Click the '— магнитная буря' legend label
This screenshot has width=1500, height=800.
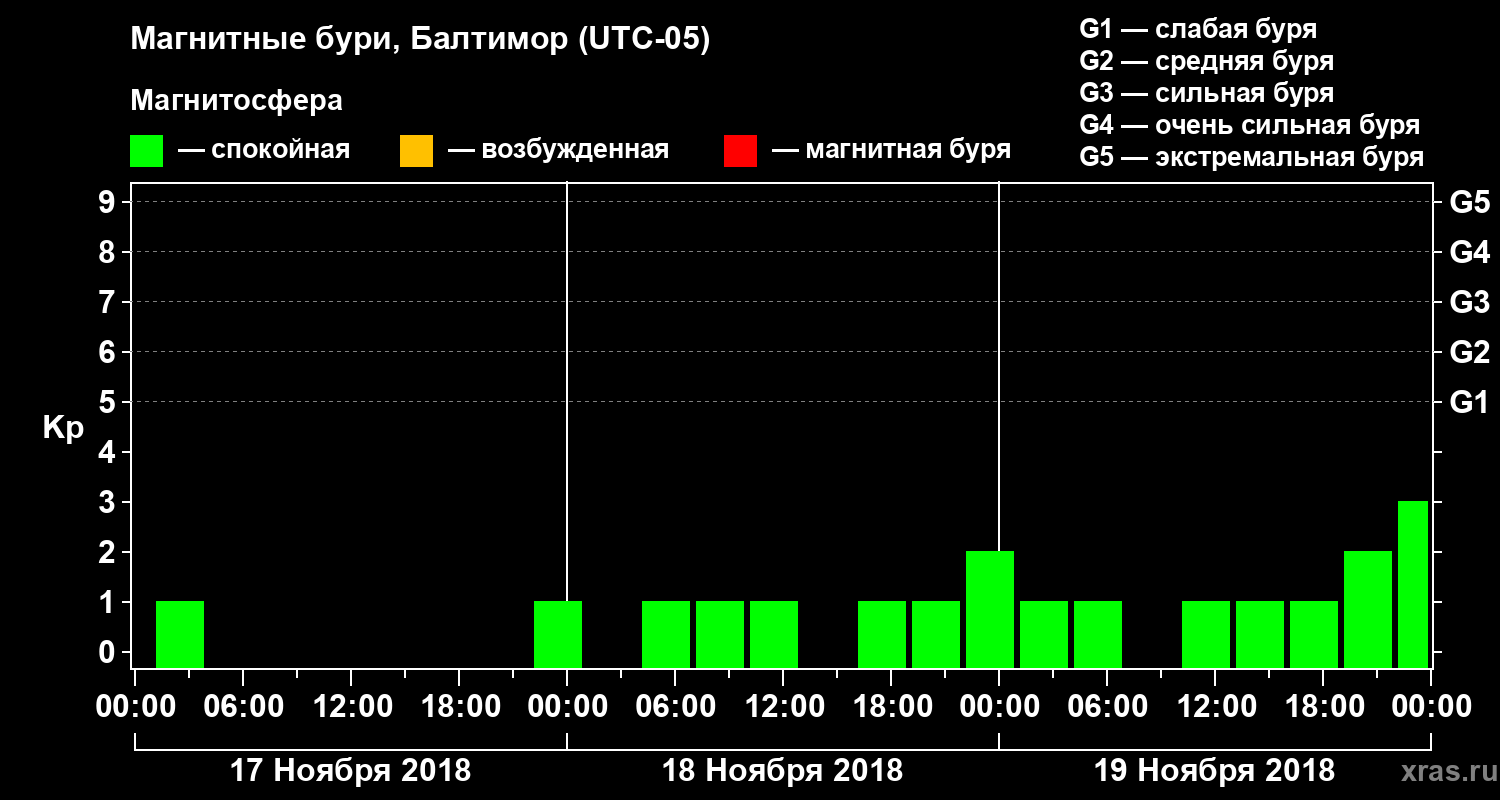[891, 150]
